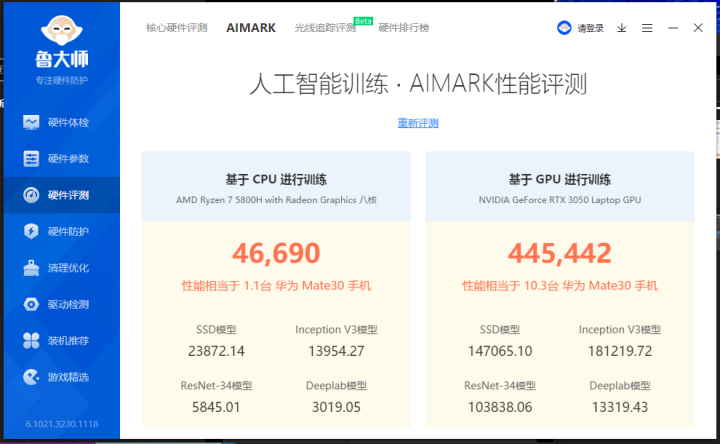Screen dimensions: 720x444
Task: Click GPU SSD模型 value 147065.10
Action: click(x=500, y=351)
